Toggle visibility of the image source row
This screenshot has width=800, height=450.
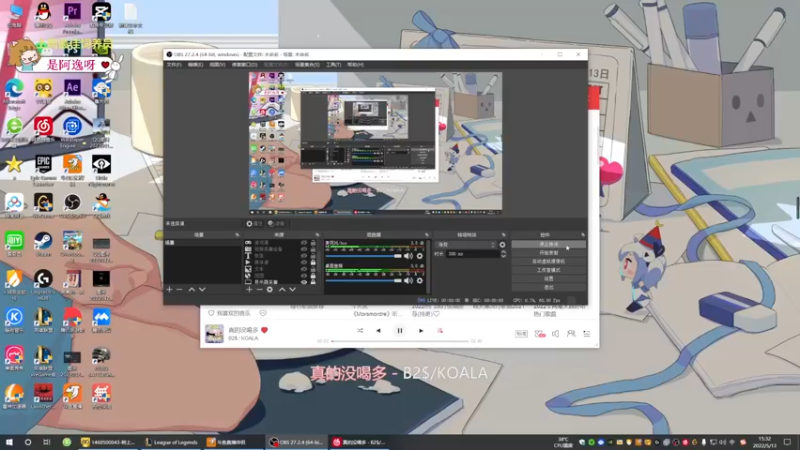304,269
